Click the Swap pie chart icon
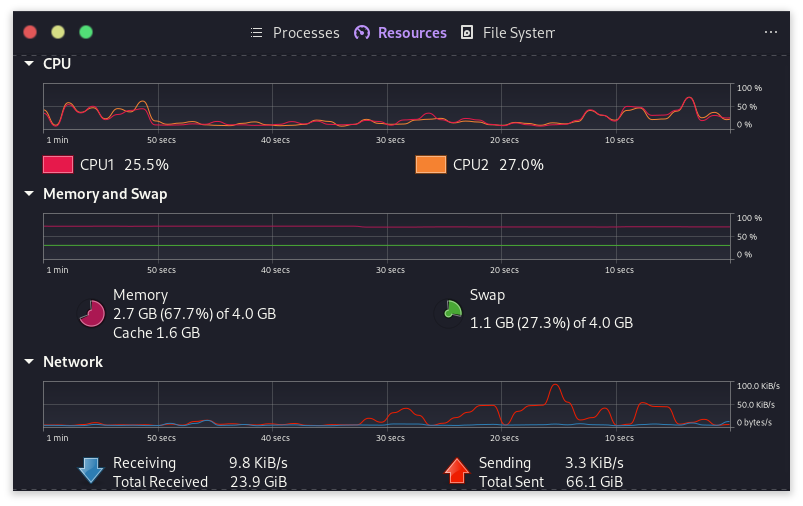This screenshot has height=506, width=803. (x=449, y=312)
